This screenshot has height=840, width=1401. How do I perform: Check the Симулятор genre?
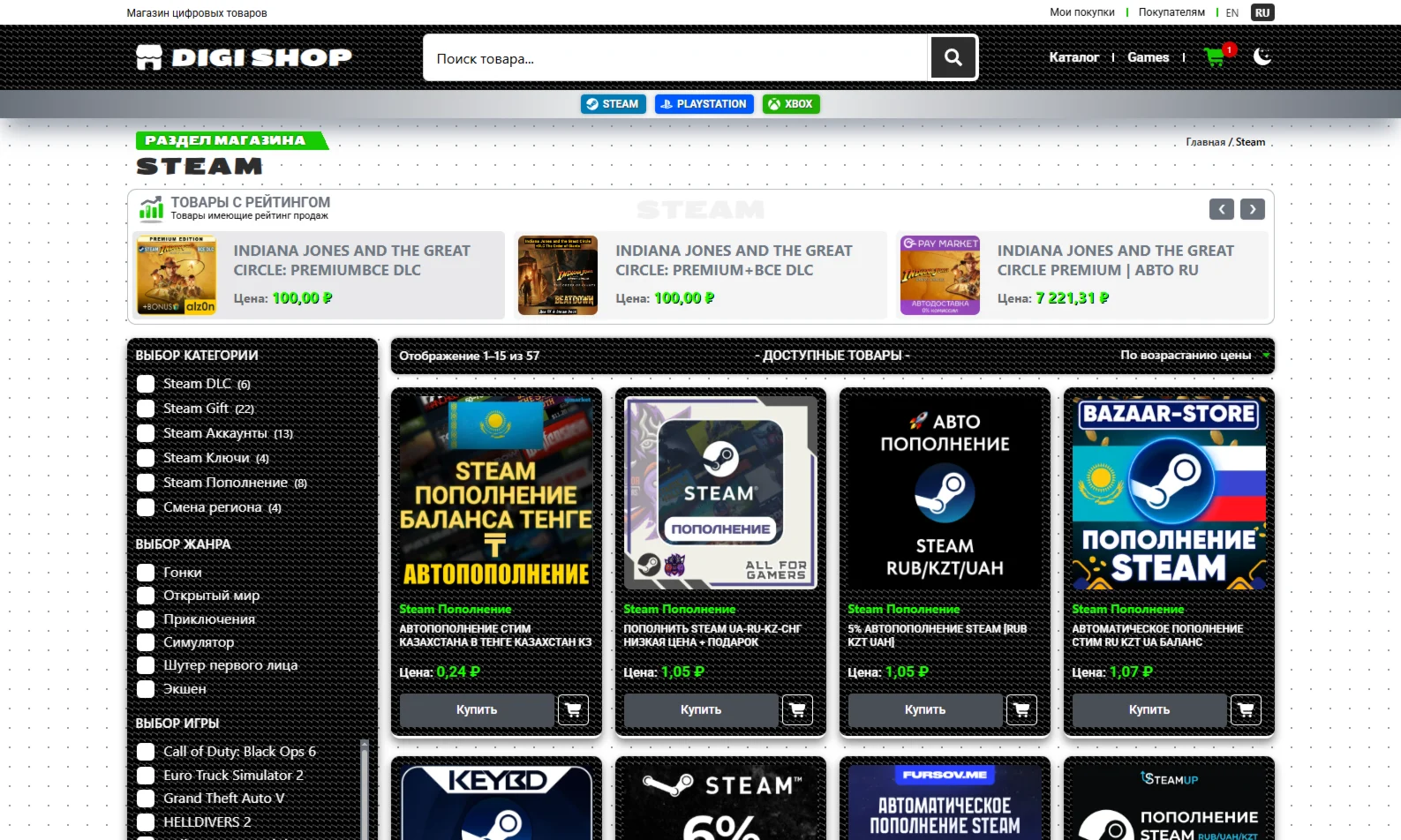coord(146,642)
